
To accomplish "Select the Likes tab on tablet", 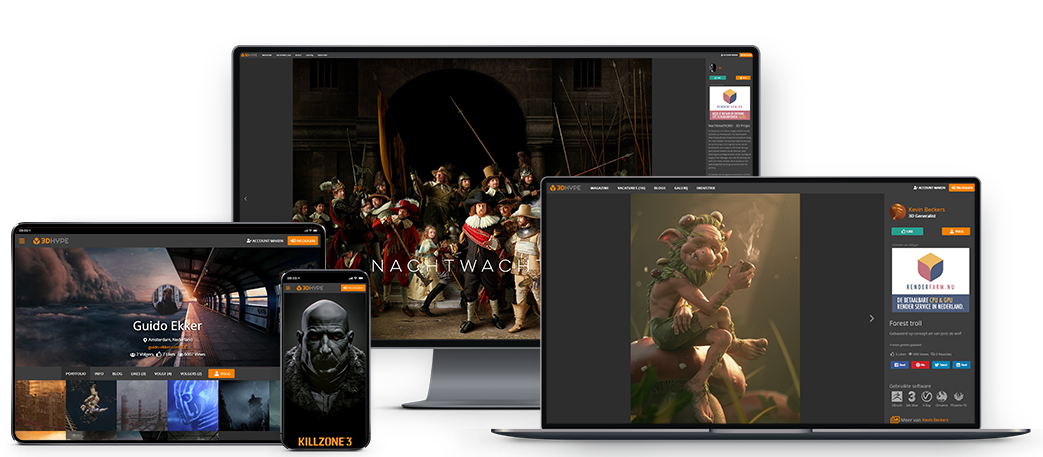I will [x=138, y=374].
